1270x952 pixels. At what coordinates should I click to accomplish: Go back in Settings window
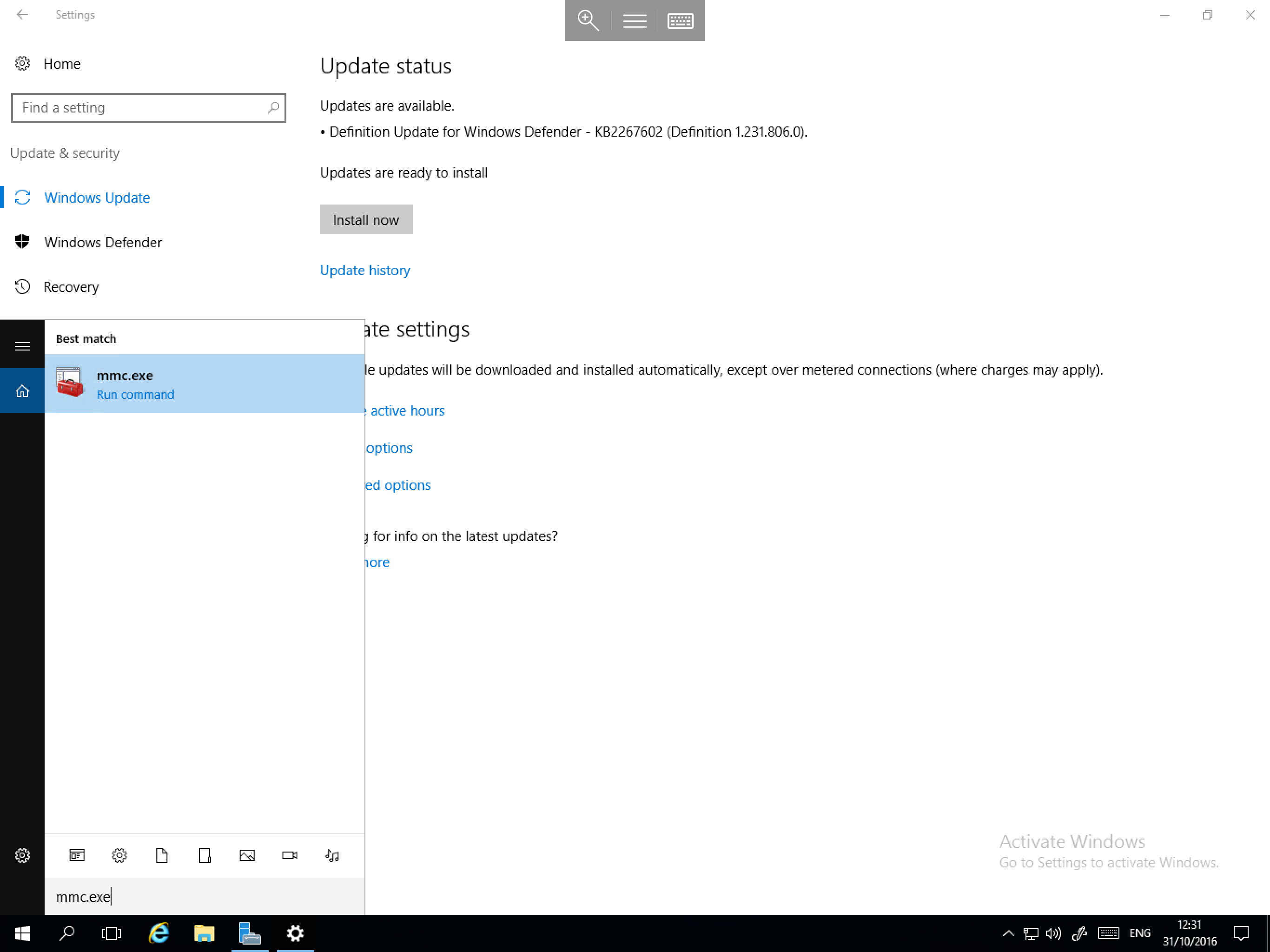click(22, 15)
